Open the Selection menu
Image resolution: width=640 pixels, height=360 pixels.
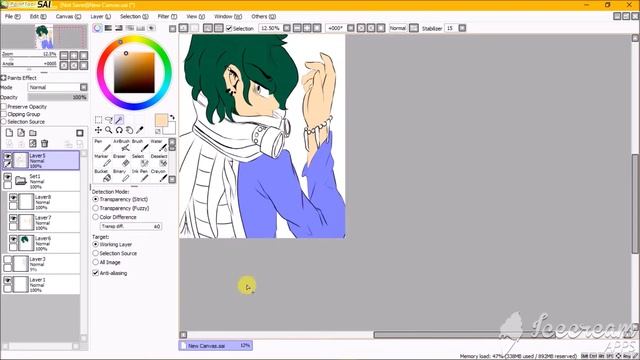point(134,16)
